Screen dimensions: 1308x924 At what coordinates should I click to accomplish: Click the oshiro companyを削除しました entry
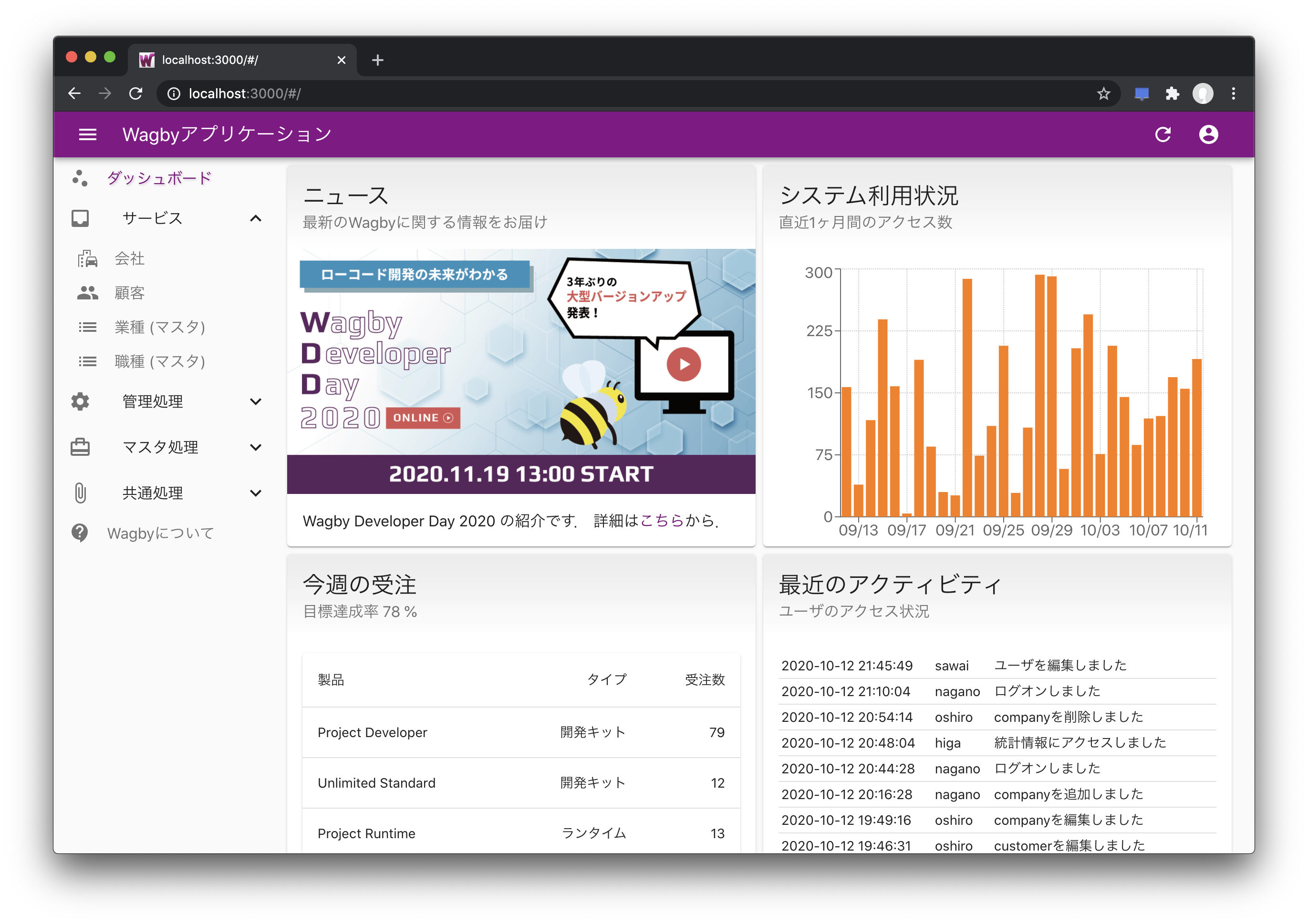(997, 717)
